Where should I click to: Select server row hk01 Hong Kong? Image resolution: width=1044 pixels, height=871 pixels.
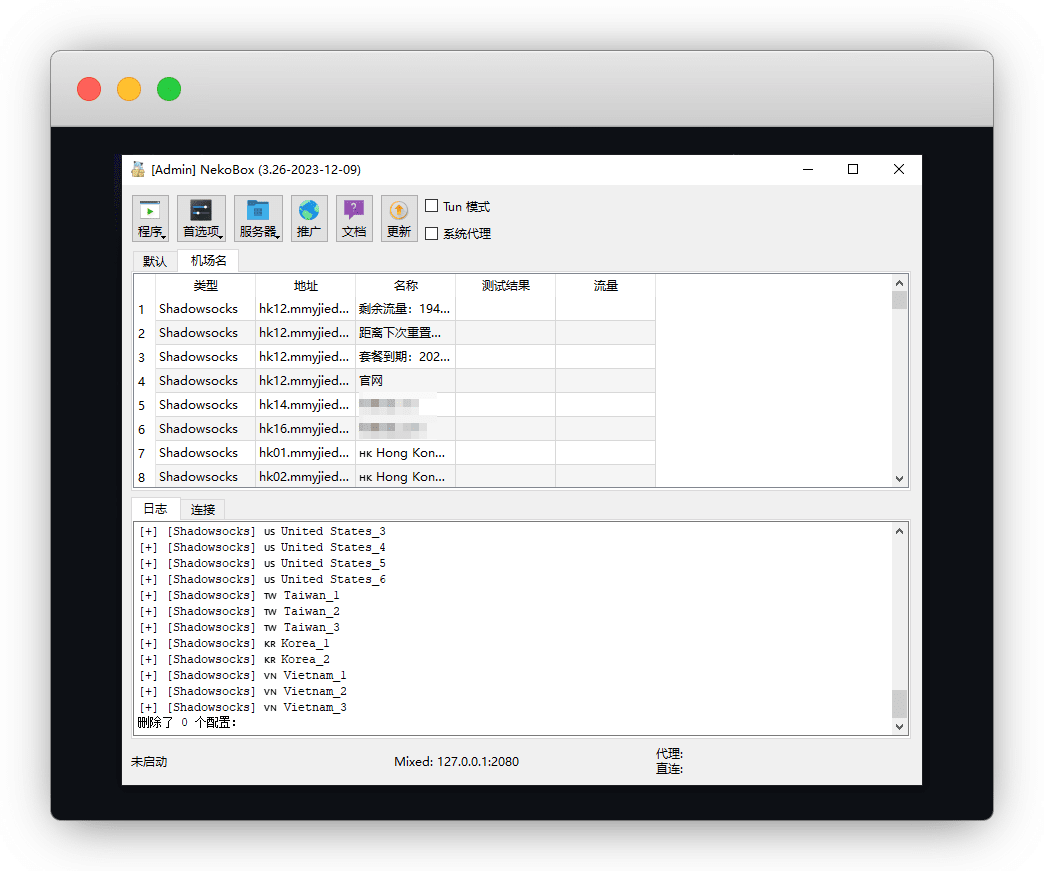tap(404, 453)
